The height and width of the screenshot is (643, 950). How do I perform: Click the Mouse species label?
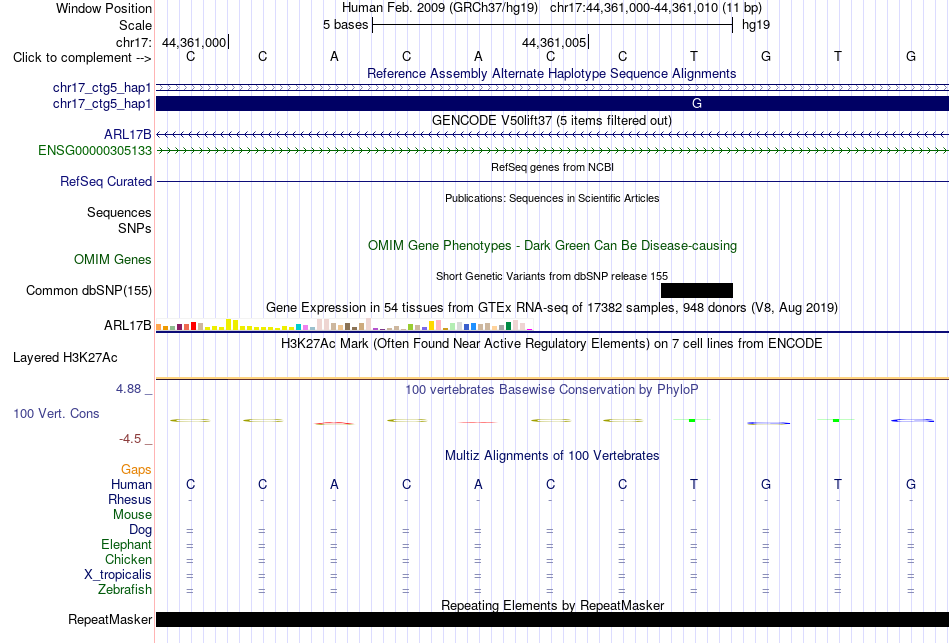click(x=132, y=515)
